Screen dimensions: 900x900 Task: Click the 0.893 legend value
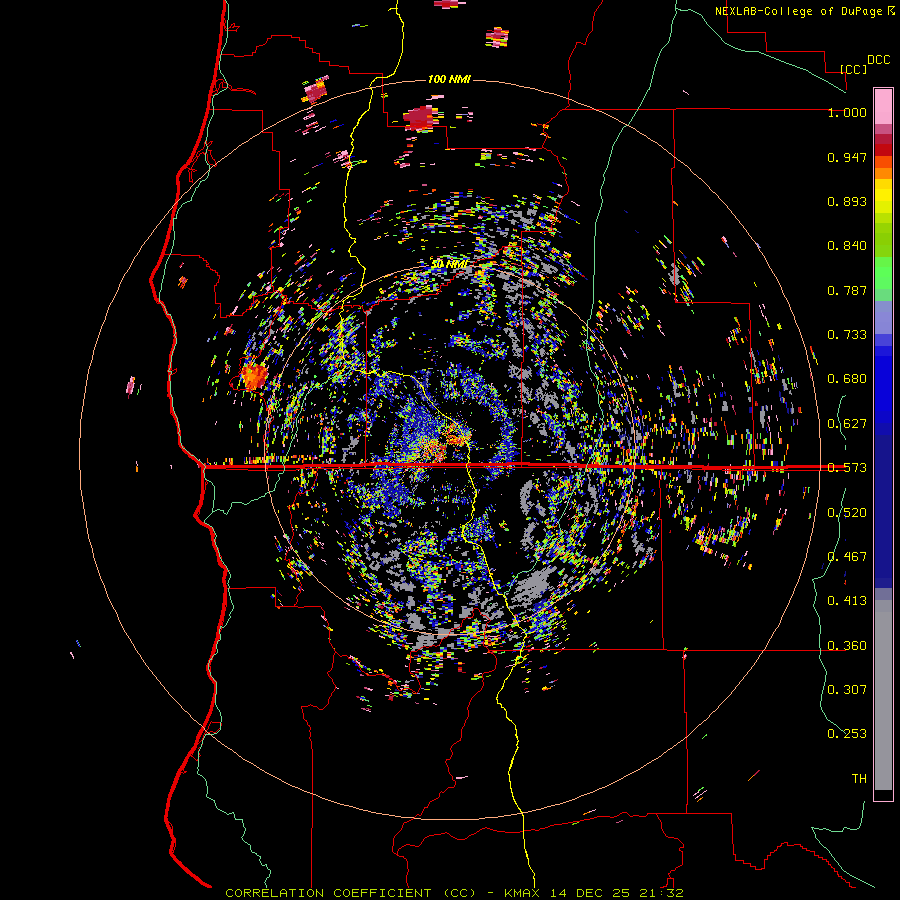(x=847, y=201)
